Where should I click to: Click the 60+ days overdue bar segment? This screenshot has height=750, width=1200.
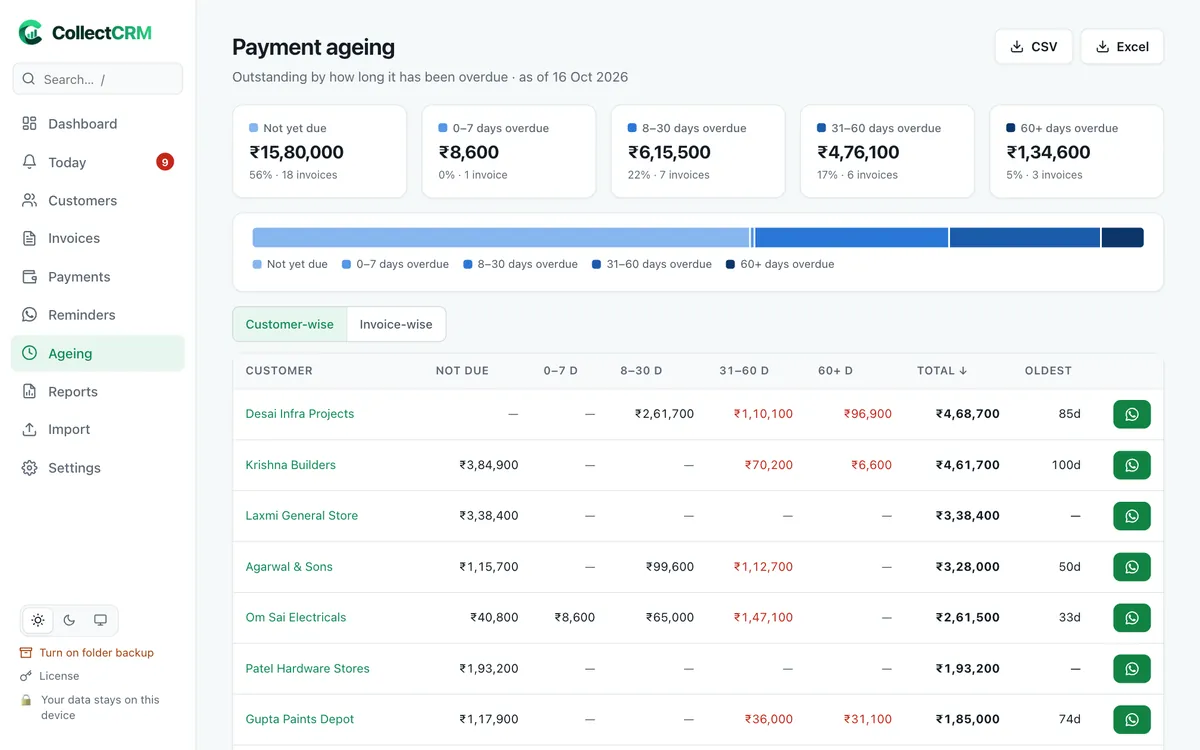click(1123, 238)
